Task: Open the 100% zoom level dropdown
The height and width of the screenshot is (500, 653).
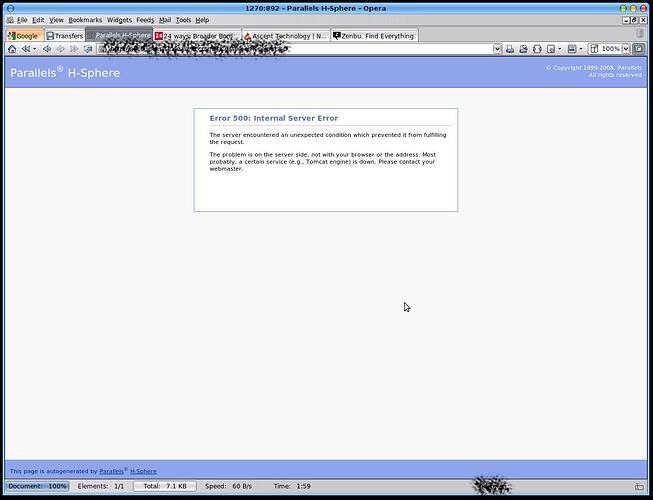Action: tap(626, 49)
